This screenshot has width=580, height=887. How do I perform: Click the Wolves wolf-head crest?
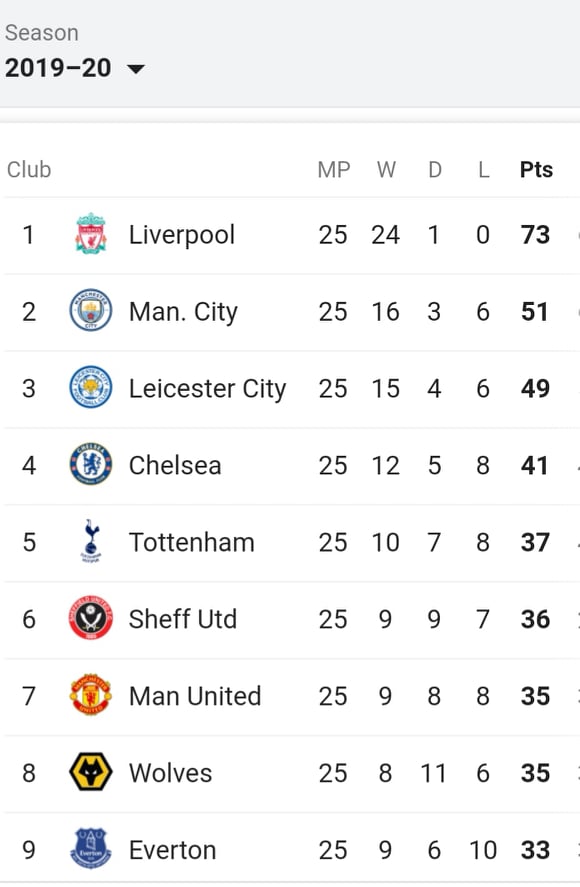pos(91,772)
